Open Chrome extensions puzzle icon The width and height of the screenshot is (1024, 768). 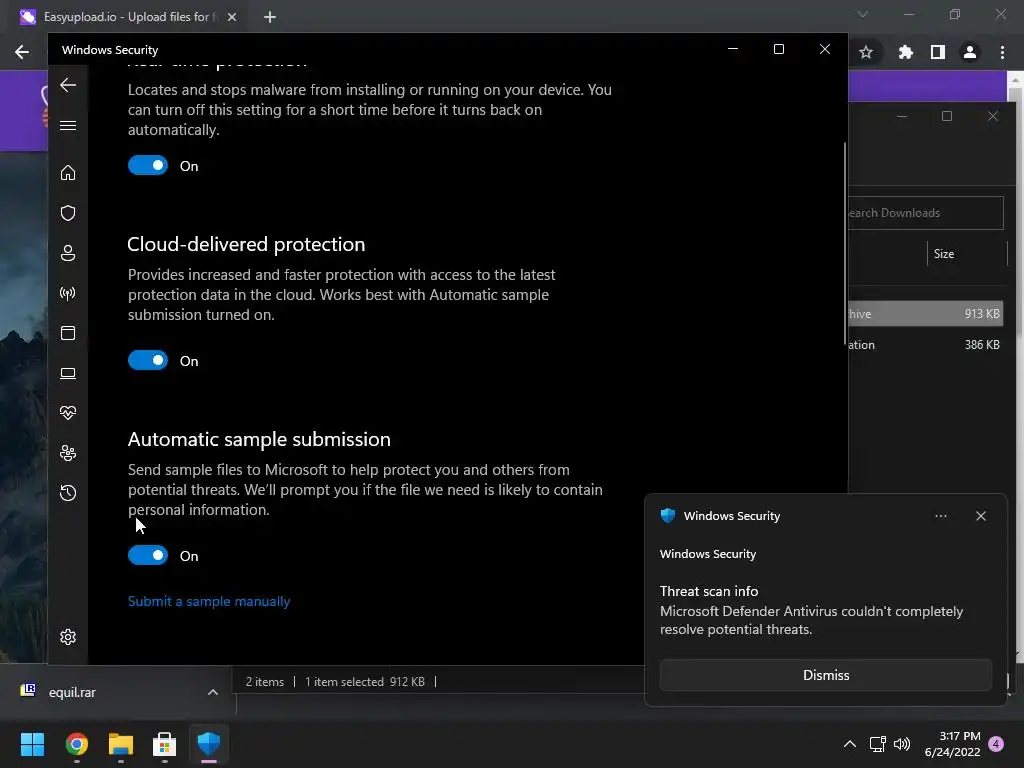pos(905,52)
